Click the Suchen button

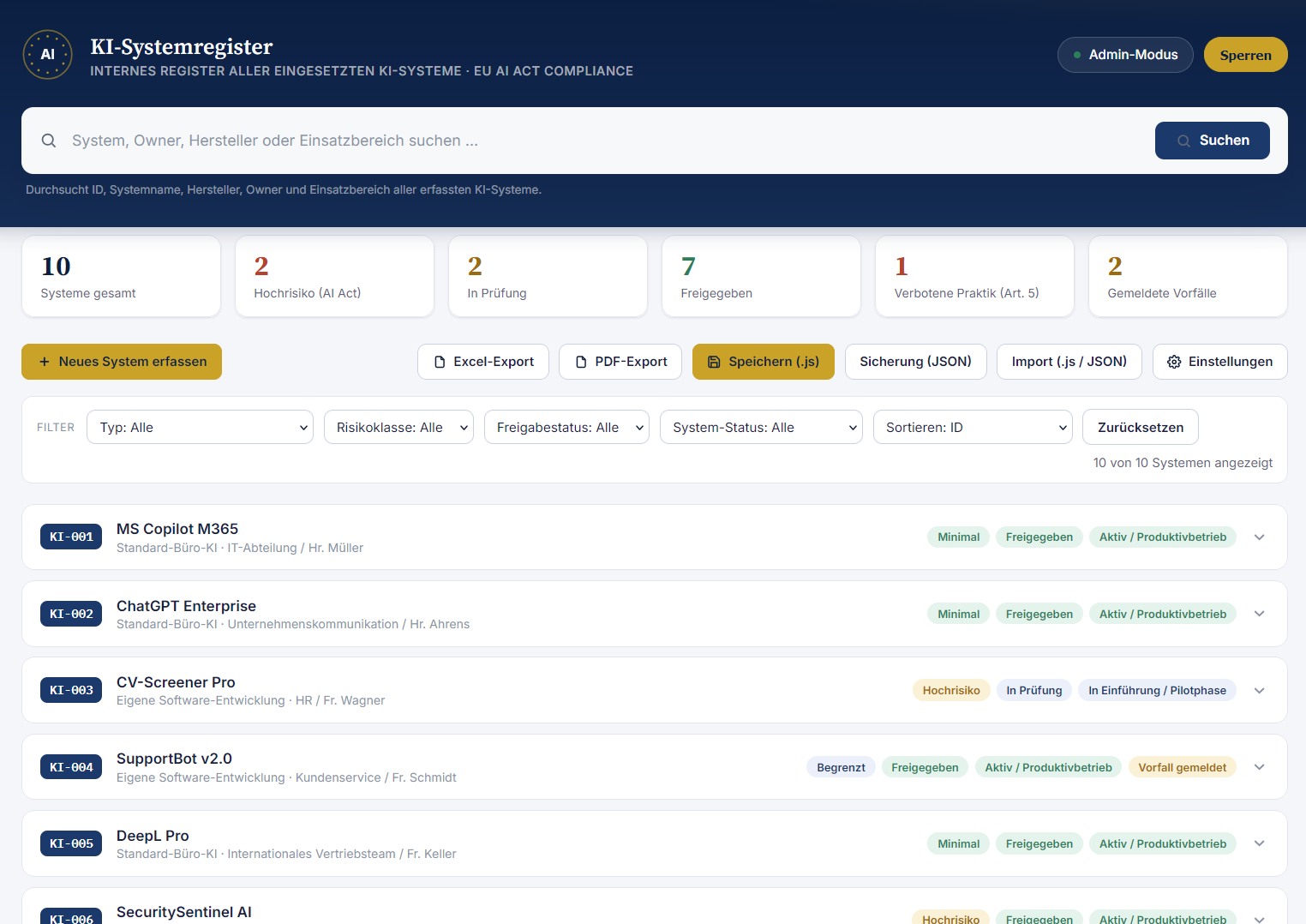(x=1213, y=141)
